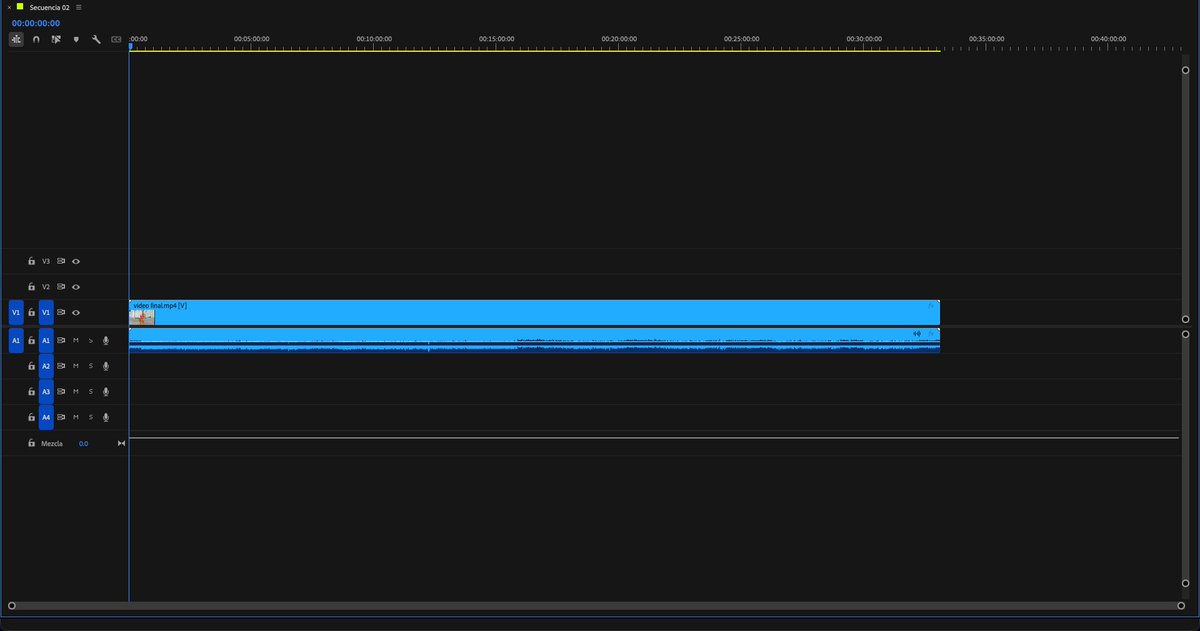
Task: Mute audio track A2
Action: tap(76, 366)
